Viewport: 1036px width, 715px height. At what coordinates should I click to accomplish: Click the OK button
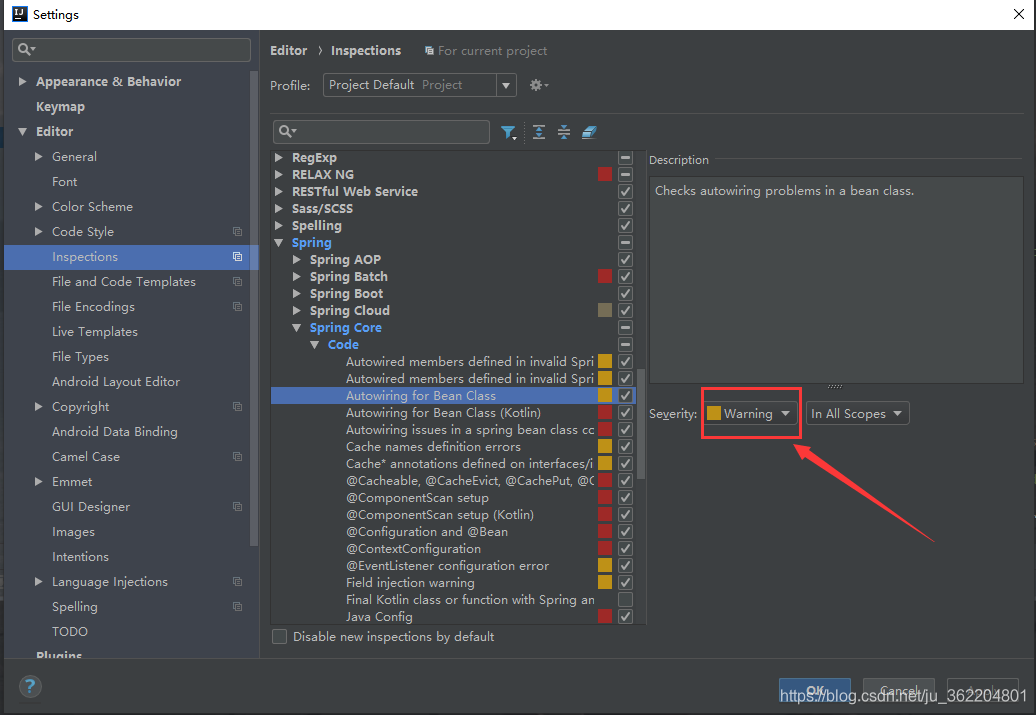[815, 691]
